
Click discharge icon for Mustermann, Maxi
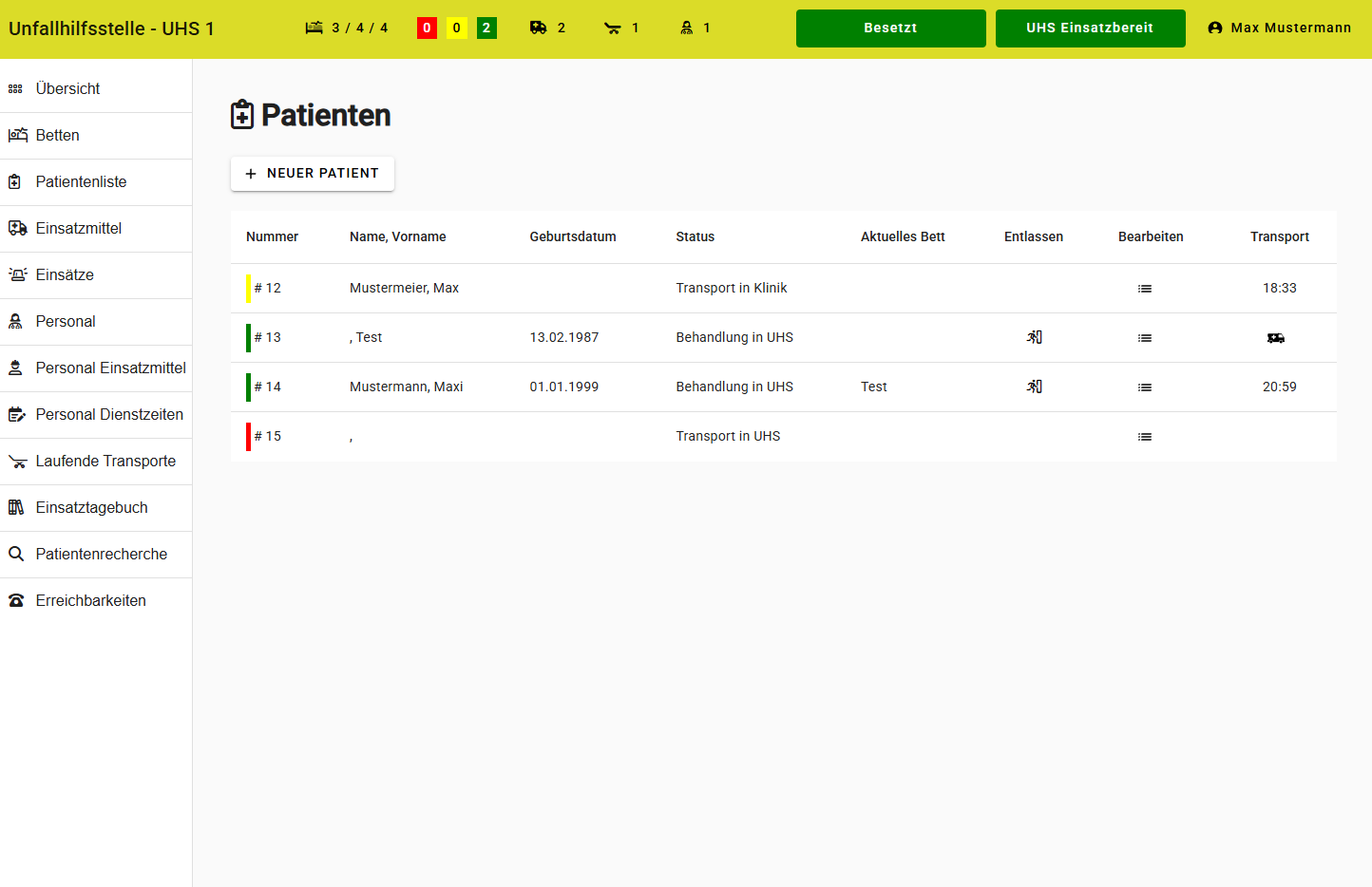tap(1034, 387)
